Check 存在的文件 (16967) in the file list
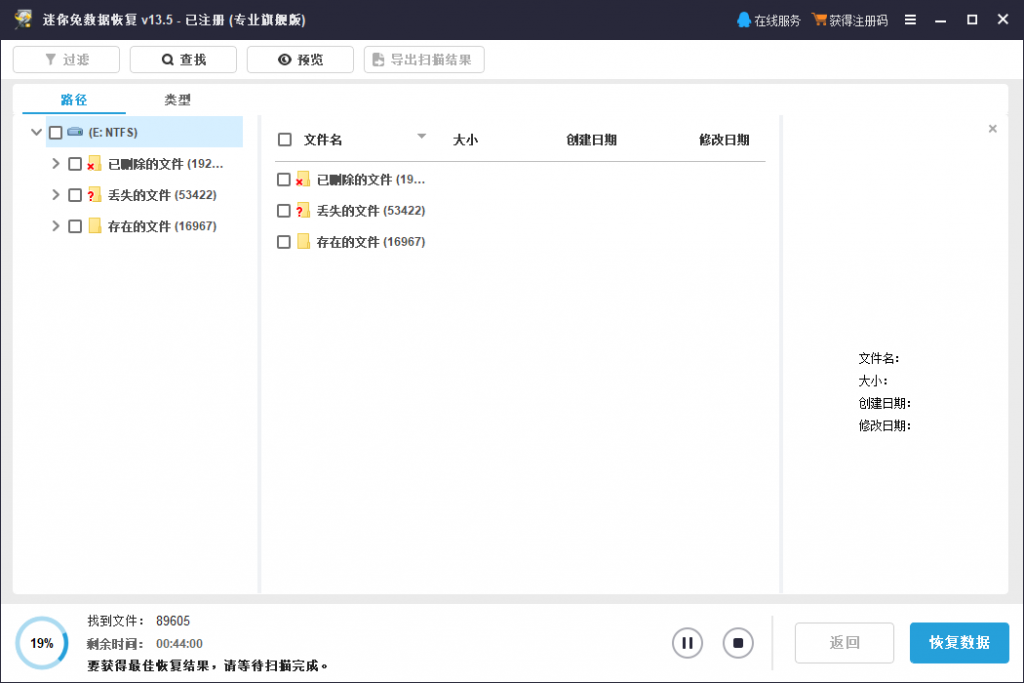Image resolution: width=1024 pixels, height=683 pixels. (283, 242)
